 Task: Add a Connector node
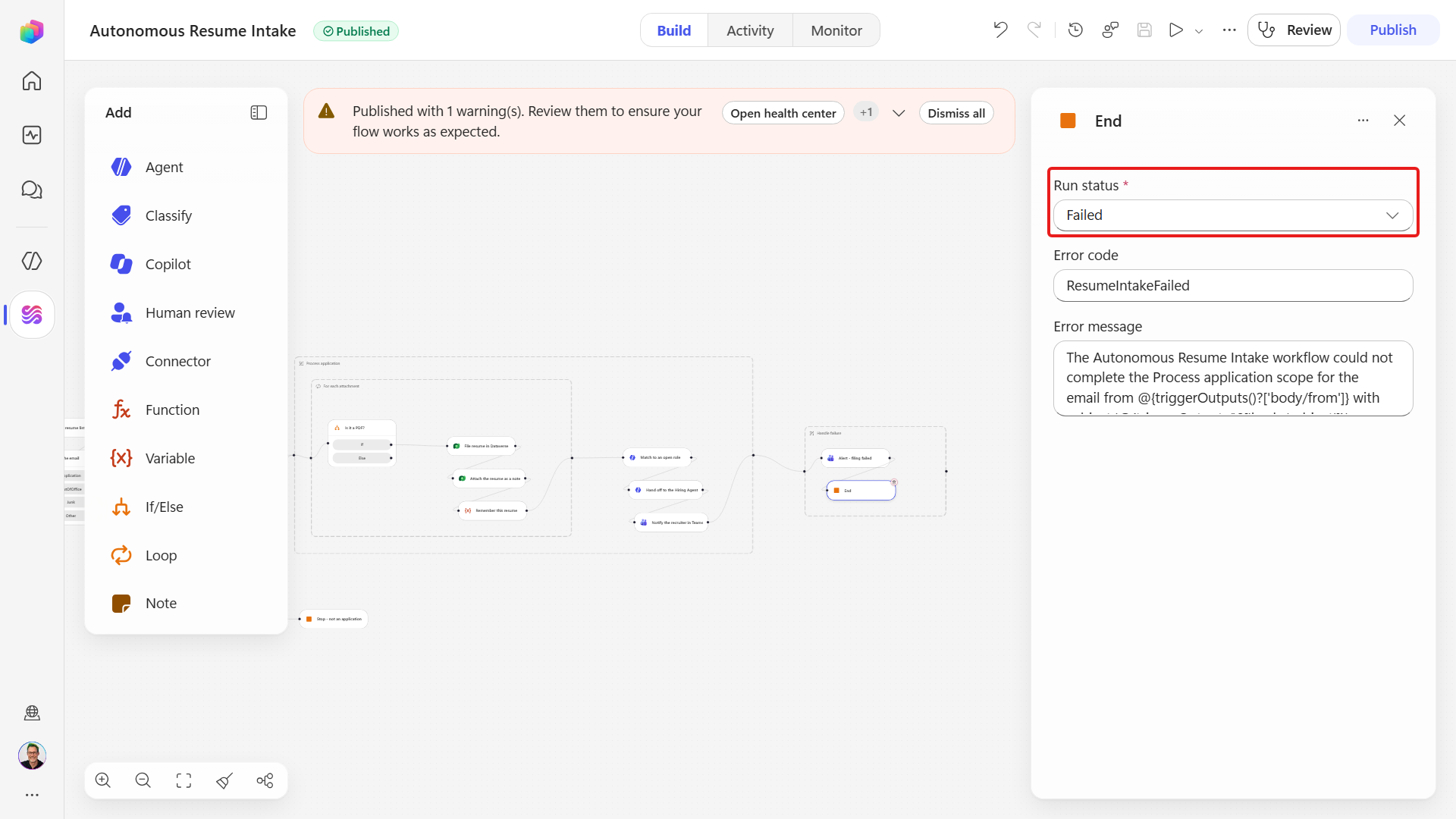(186, 361)
